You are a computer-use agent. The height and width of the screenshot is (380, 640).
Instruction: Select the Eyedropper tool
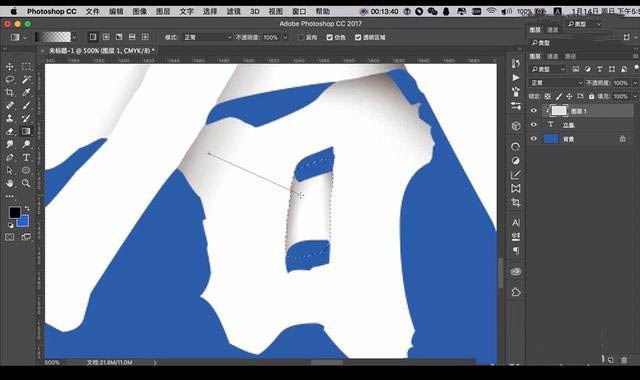click(26, 93)
